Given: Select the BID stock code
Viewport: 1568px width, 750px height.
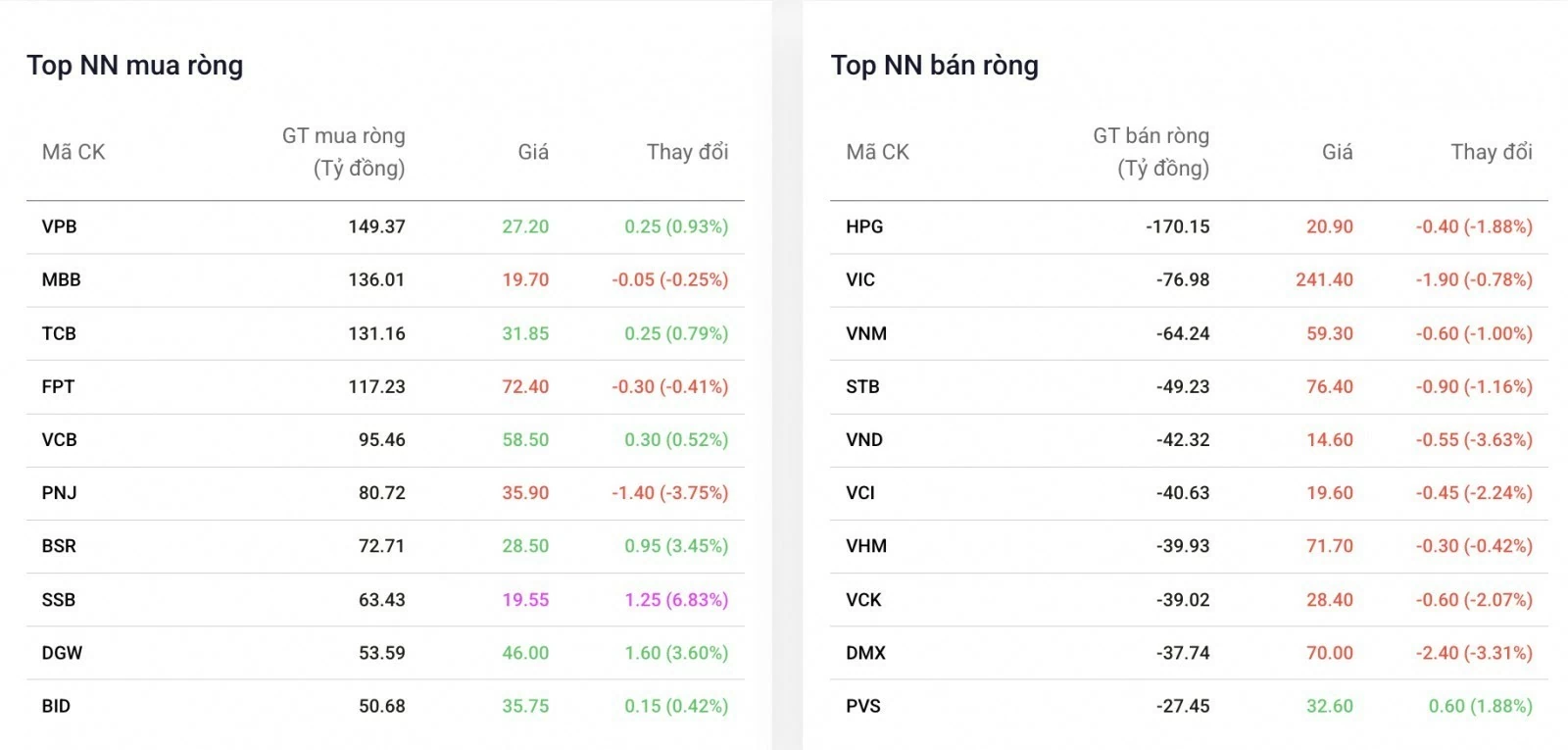Looking at the screenshot, I should 56,706.
